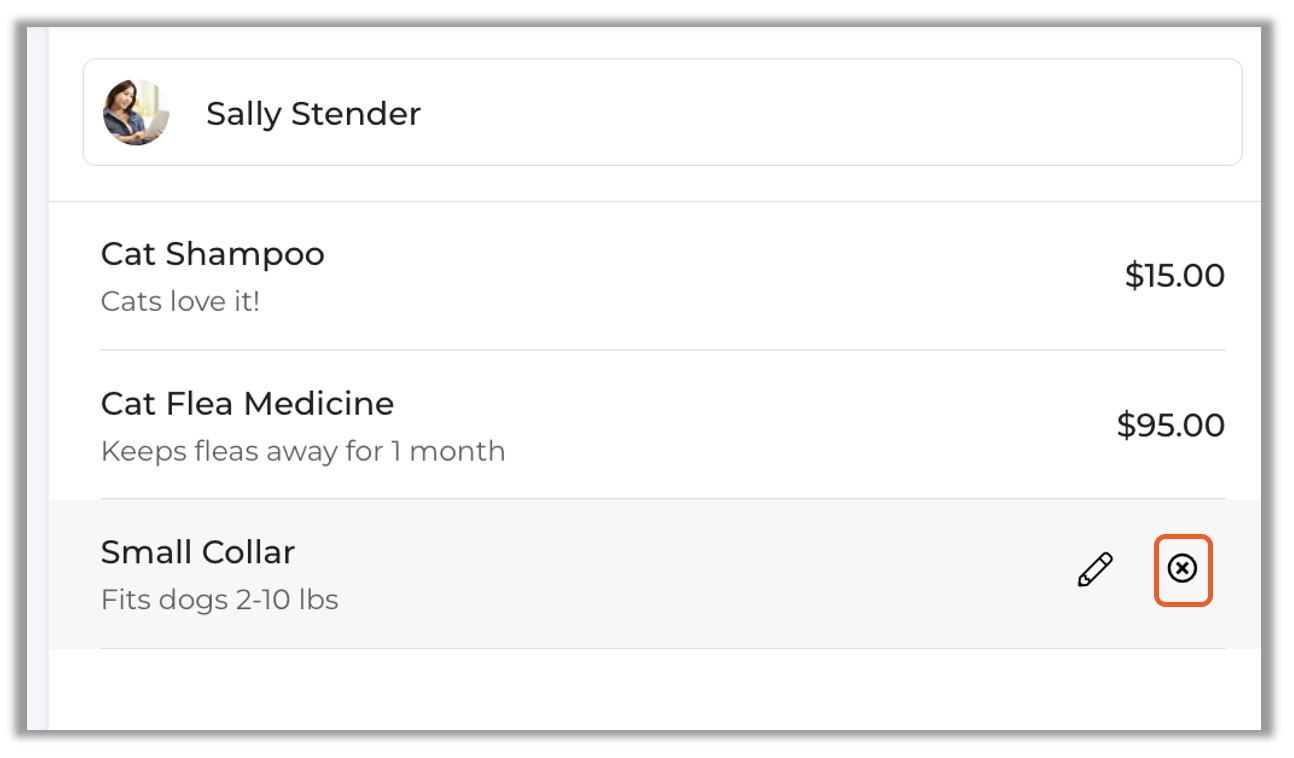This screenshot has width=1294, height=758.
Task: Click the divider line under Cat Shampoo row
Action: (x=660, y=350)
